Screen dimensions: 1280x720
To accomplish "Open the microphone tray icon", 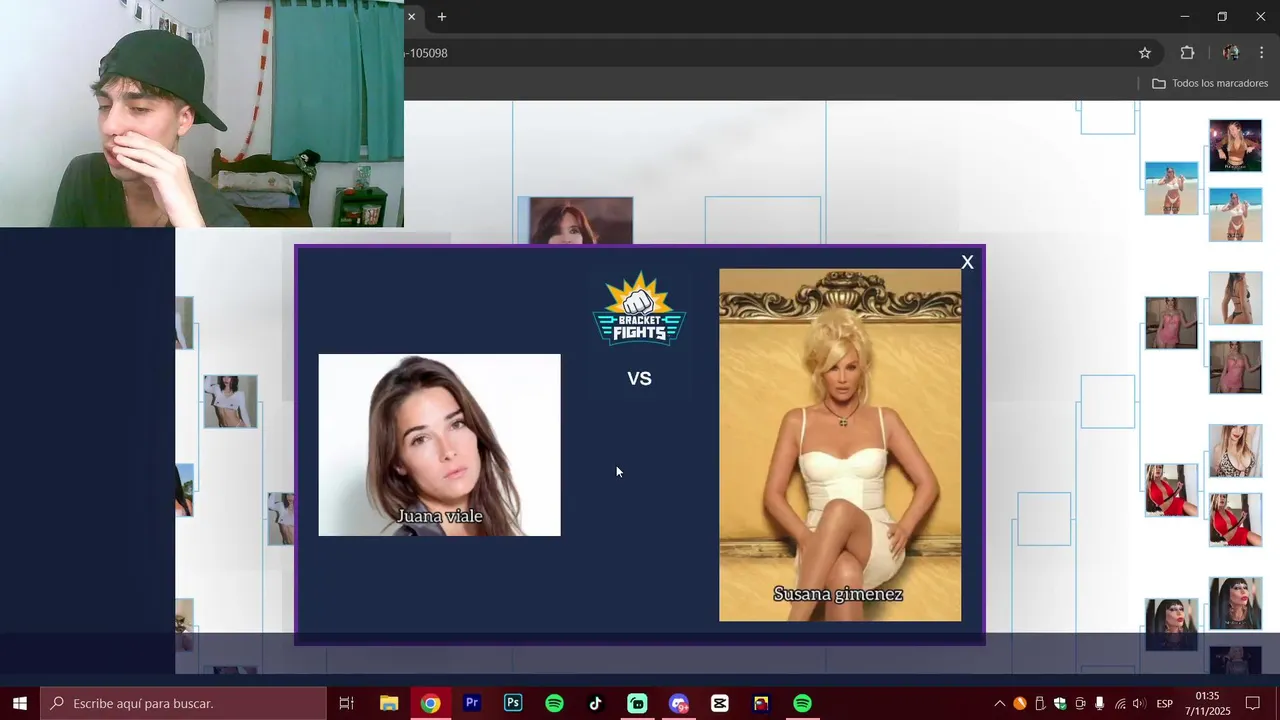I will point(1100,704).
